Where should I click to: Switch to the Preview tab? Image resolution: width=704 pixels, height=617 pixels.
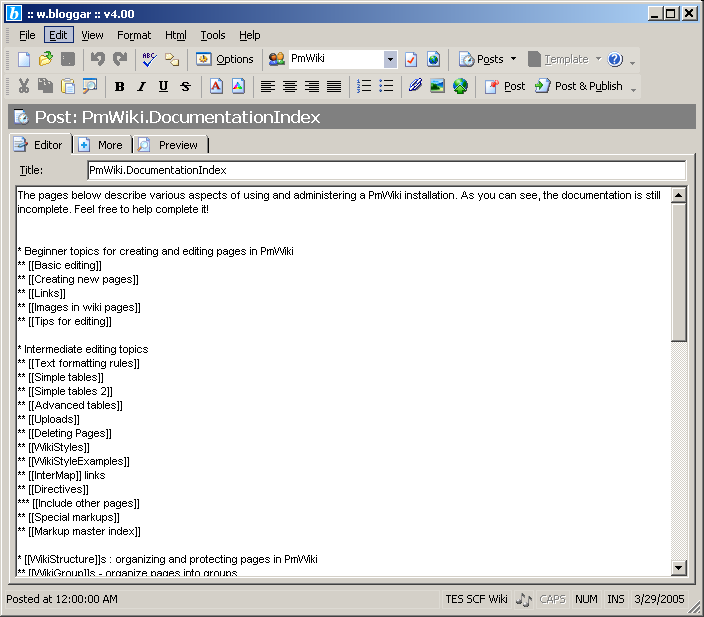tap(171, 145)
